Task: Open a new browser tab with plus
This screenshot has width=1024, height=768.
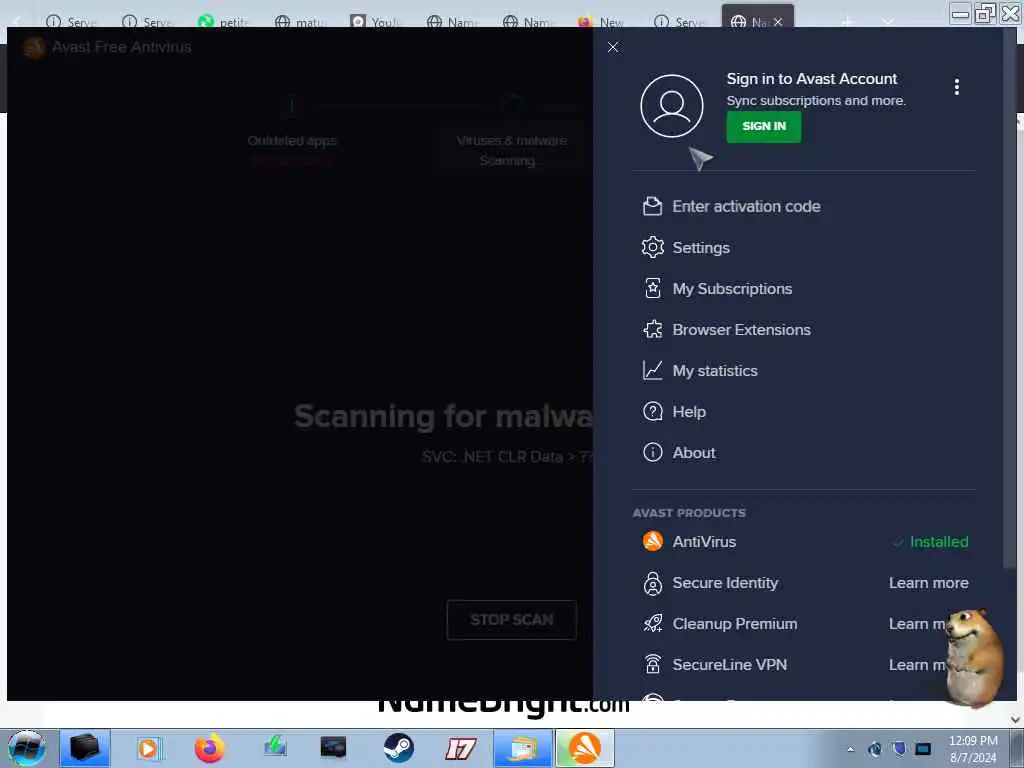Action: (848, 22)
